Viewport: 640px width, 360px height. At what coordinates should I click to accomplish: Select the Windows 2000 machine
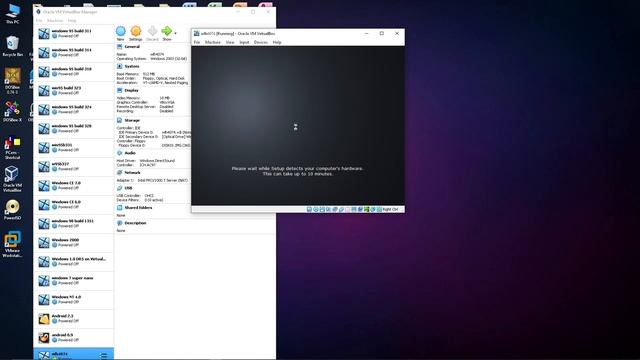click(73, 243)
